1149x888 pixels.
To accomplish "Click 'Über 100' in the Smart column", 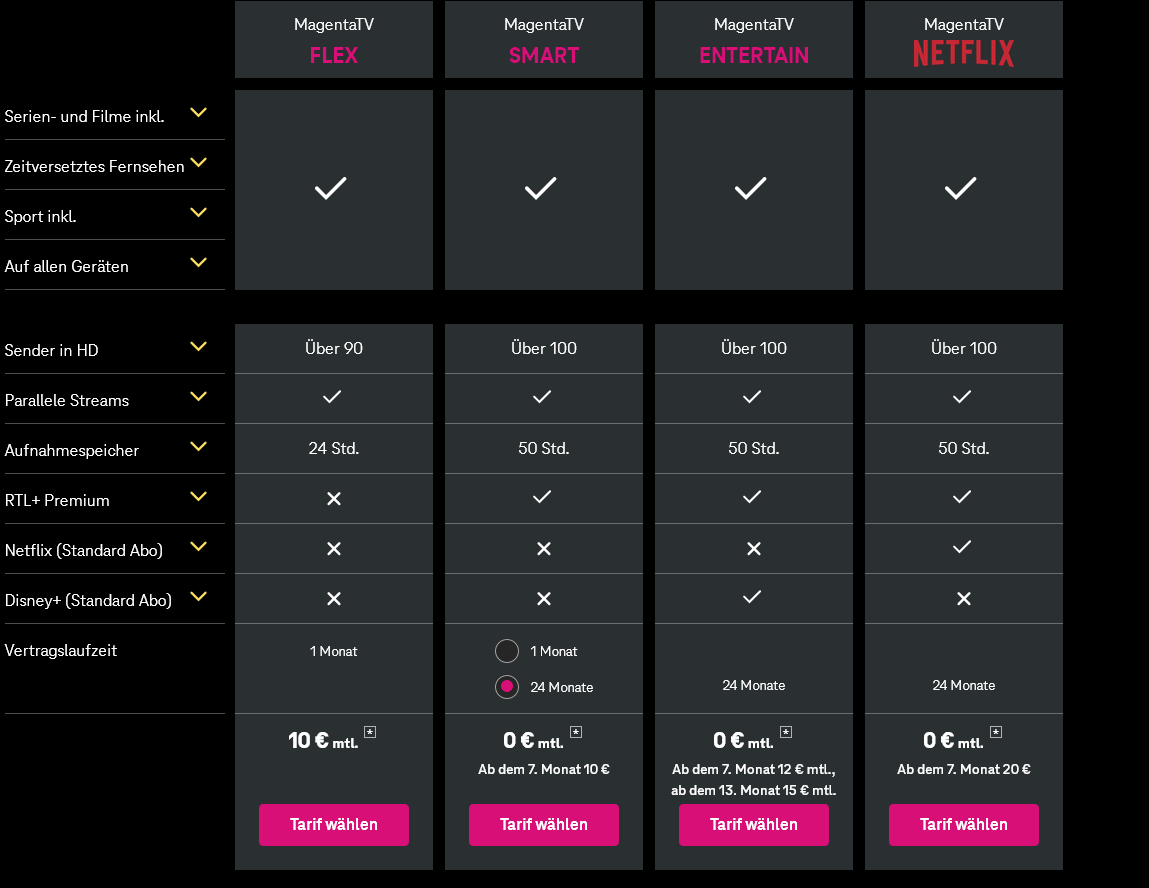I will pos(544,349).
